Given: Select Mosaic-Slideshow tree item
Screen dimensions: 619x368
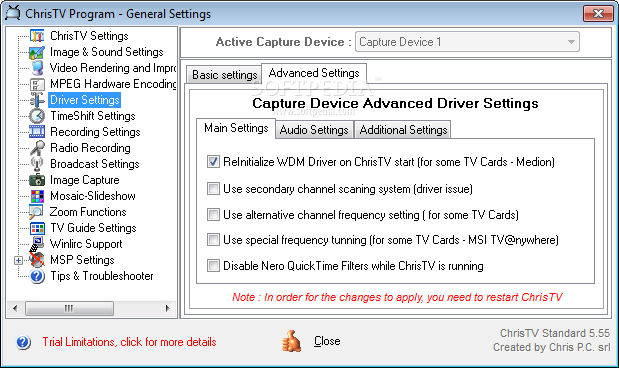Looking at the screenshot, I should click(x=93, y=196).
